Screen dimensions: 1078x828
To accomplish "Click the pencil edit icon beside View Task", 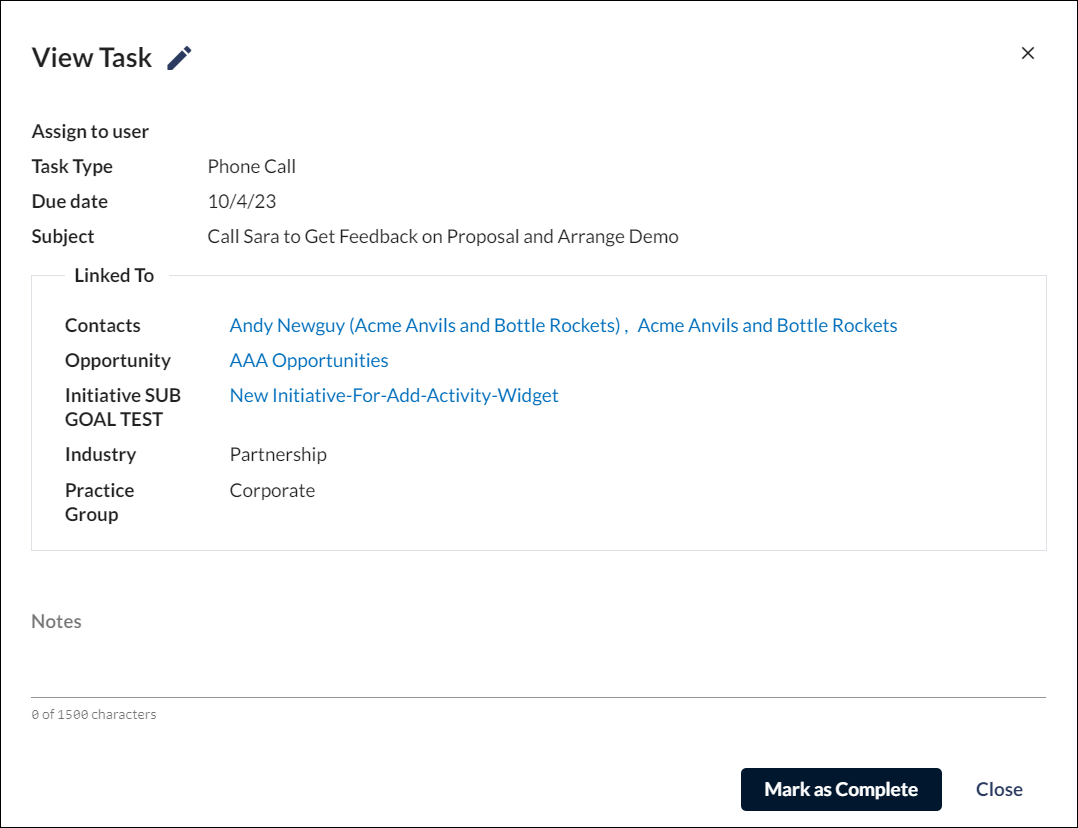I will [x=179, y=58].
